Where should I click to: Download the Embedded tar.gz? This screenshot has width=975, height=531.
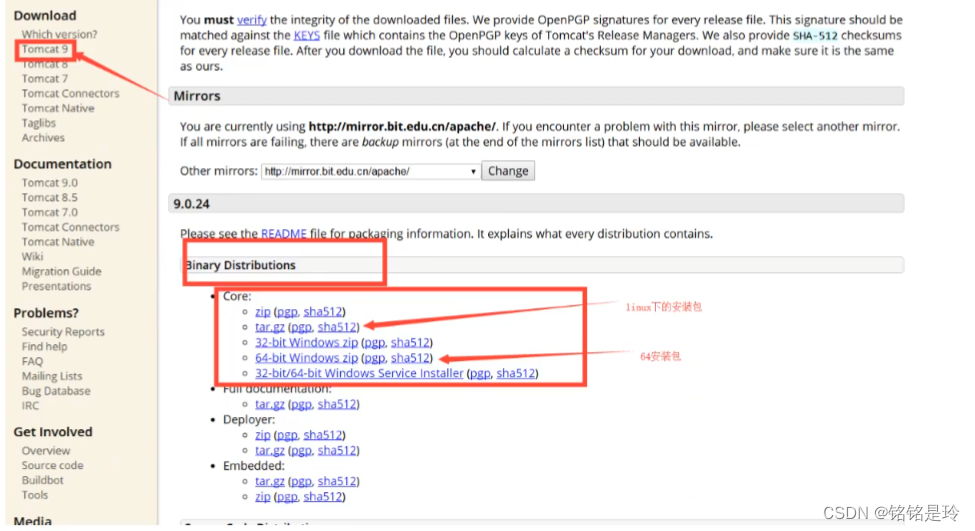point(270,481)
